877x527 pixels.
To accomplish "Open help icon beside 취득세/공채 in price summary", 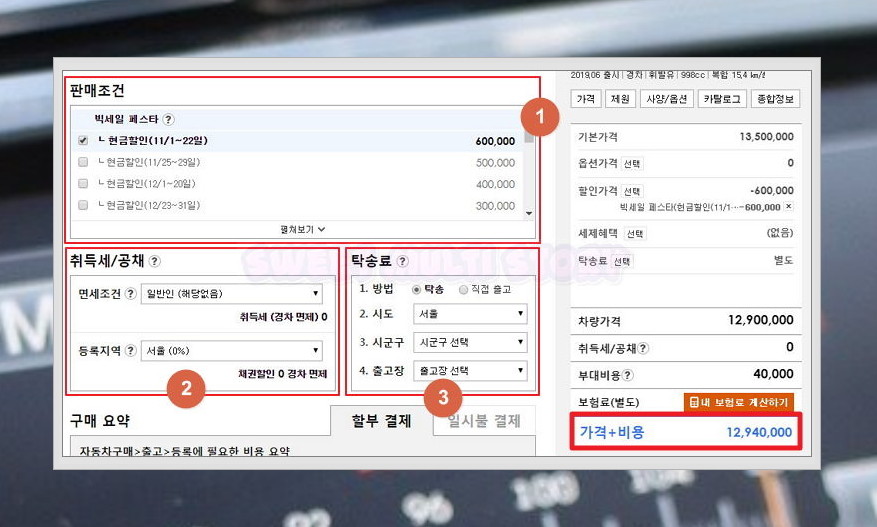I will [643, 348].
